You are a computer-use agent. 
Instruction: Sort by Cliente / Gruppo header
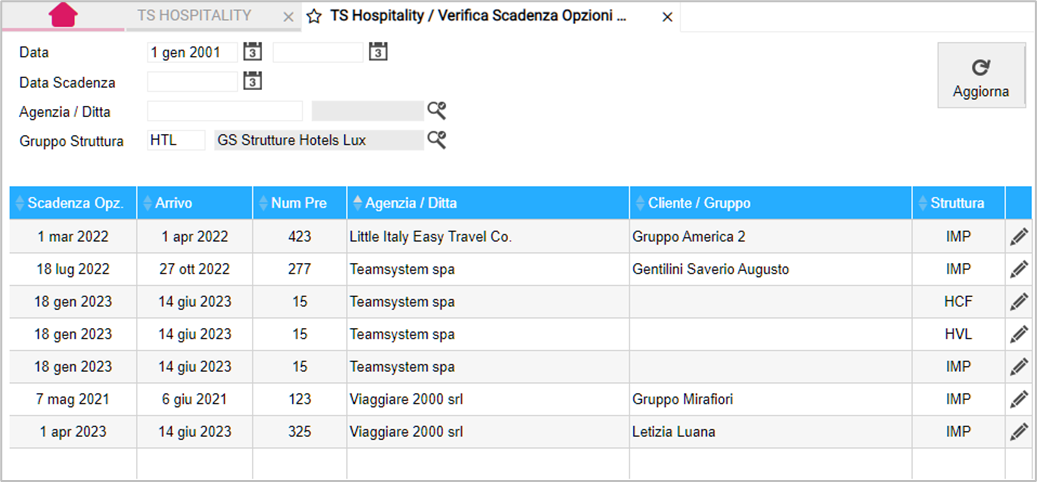coord(770,203)
